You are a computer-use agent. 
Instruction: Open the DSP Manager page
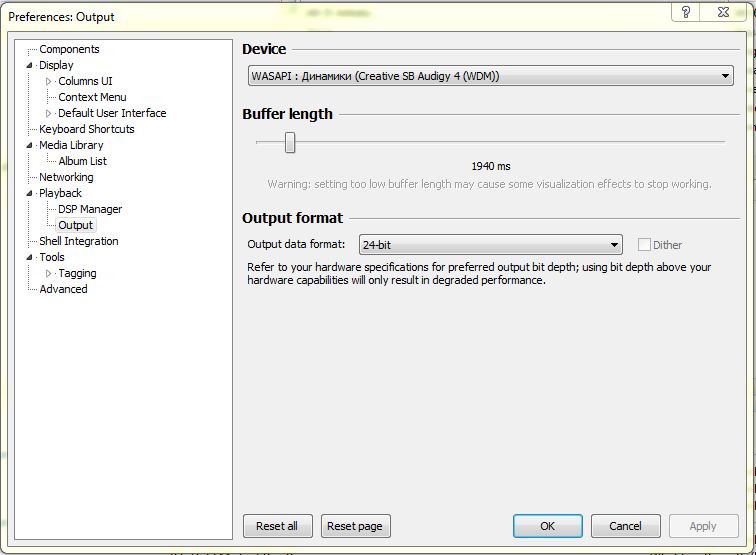pos(90,209)
